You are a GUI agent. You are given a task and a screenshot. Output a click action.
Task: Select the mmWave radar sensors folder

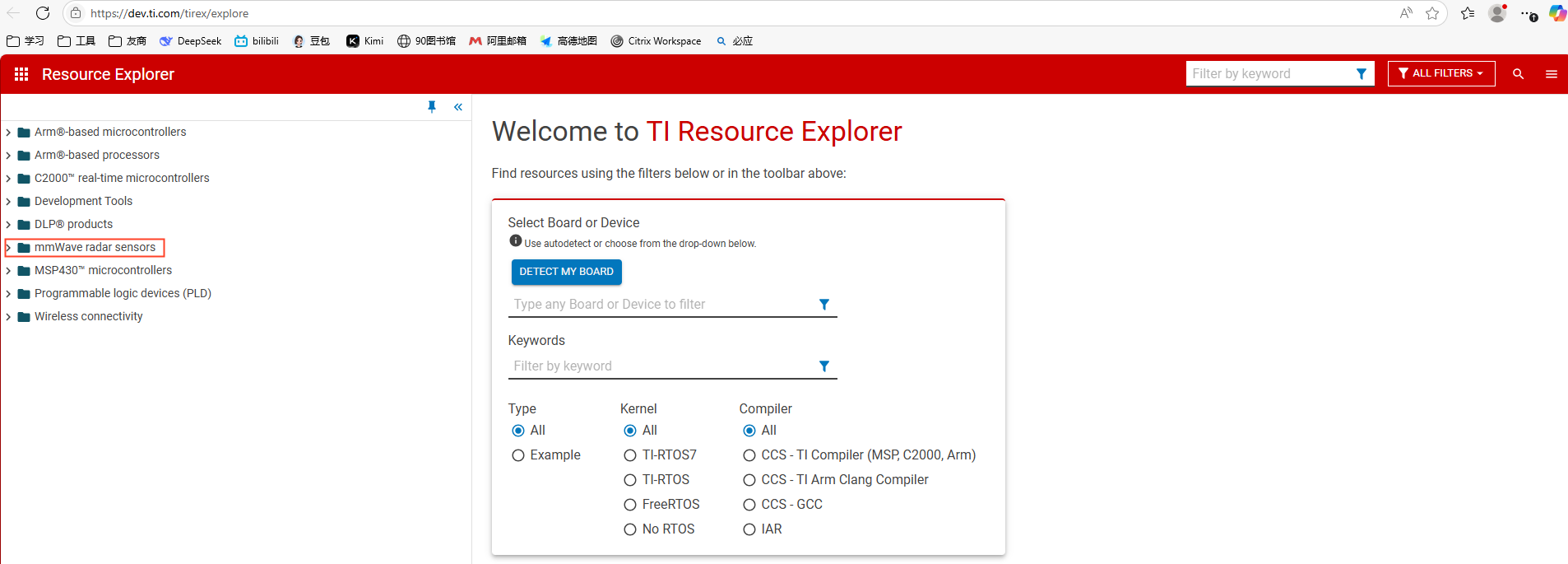86,247
